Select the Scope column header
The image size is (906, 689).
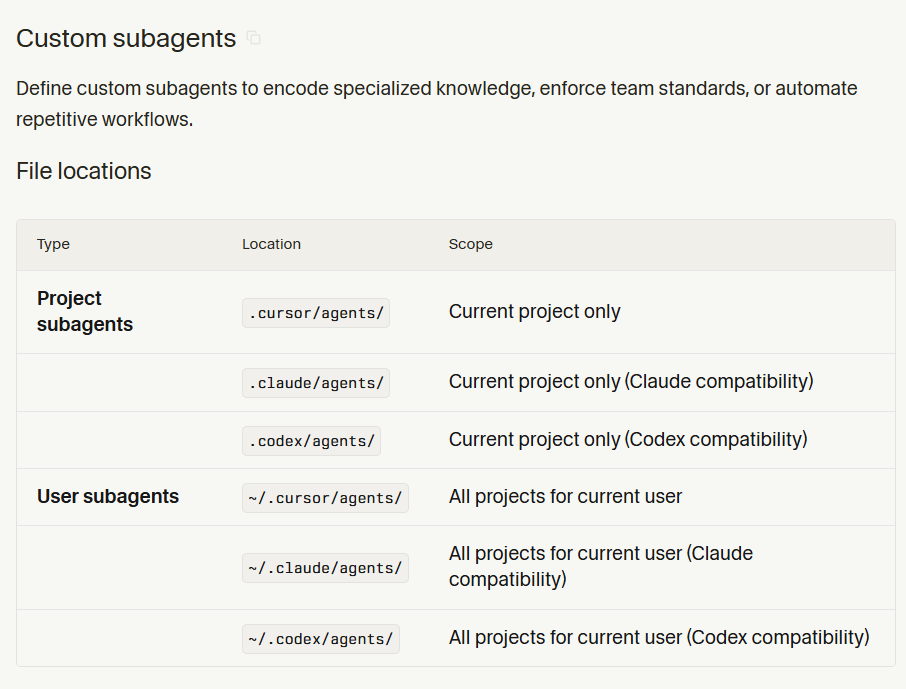(471, 244)
